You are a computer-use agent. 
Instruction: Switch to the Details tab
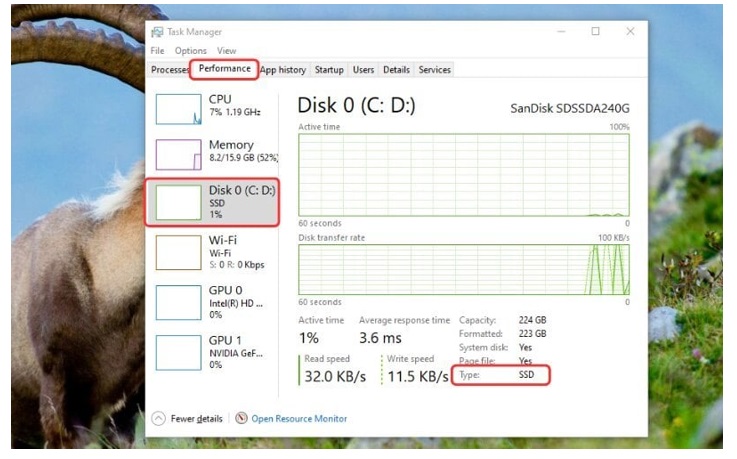click(x=396, y=70)
